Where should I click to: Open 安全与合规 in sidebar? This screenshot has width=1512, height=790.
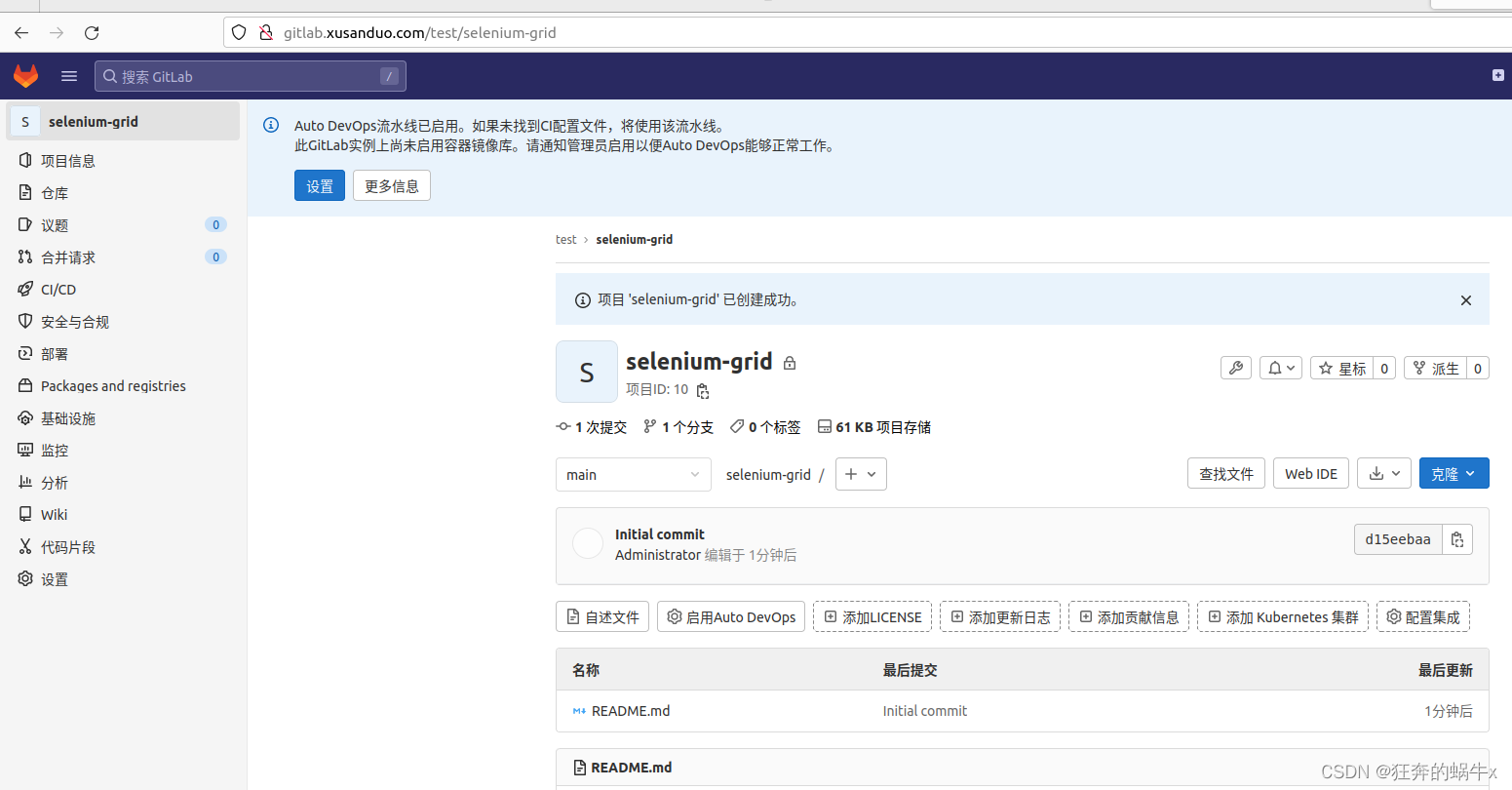pos(123,322)
